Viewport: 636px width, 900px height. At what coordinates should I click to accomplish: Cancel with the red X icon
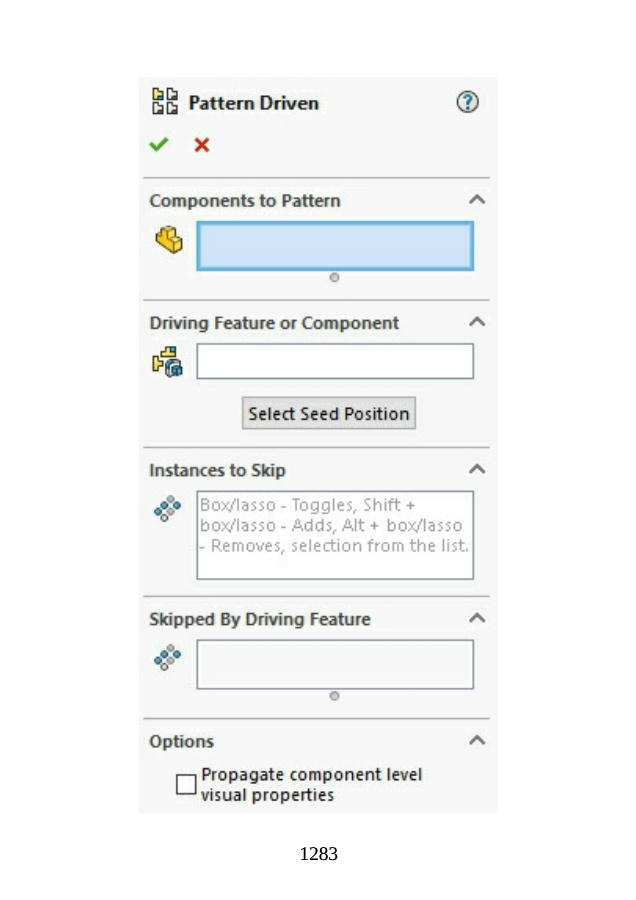pyautogui.click(x=202, y=145)
